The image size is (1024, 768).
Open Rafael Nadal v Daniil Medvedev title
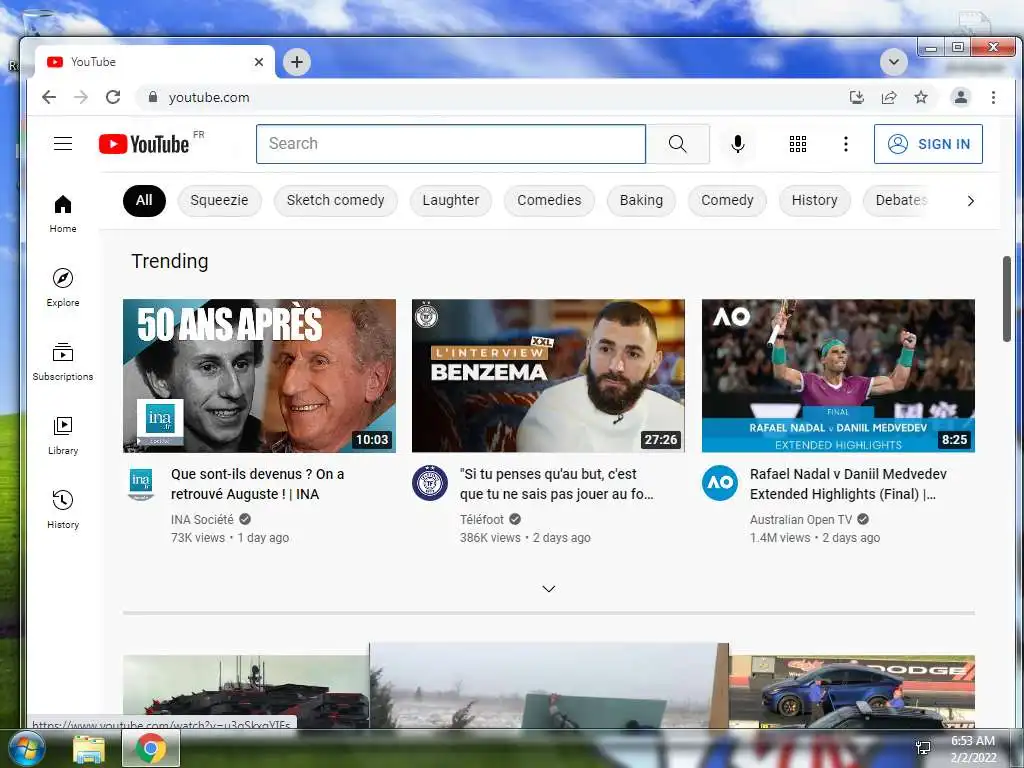click(x=848, y=484)
